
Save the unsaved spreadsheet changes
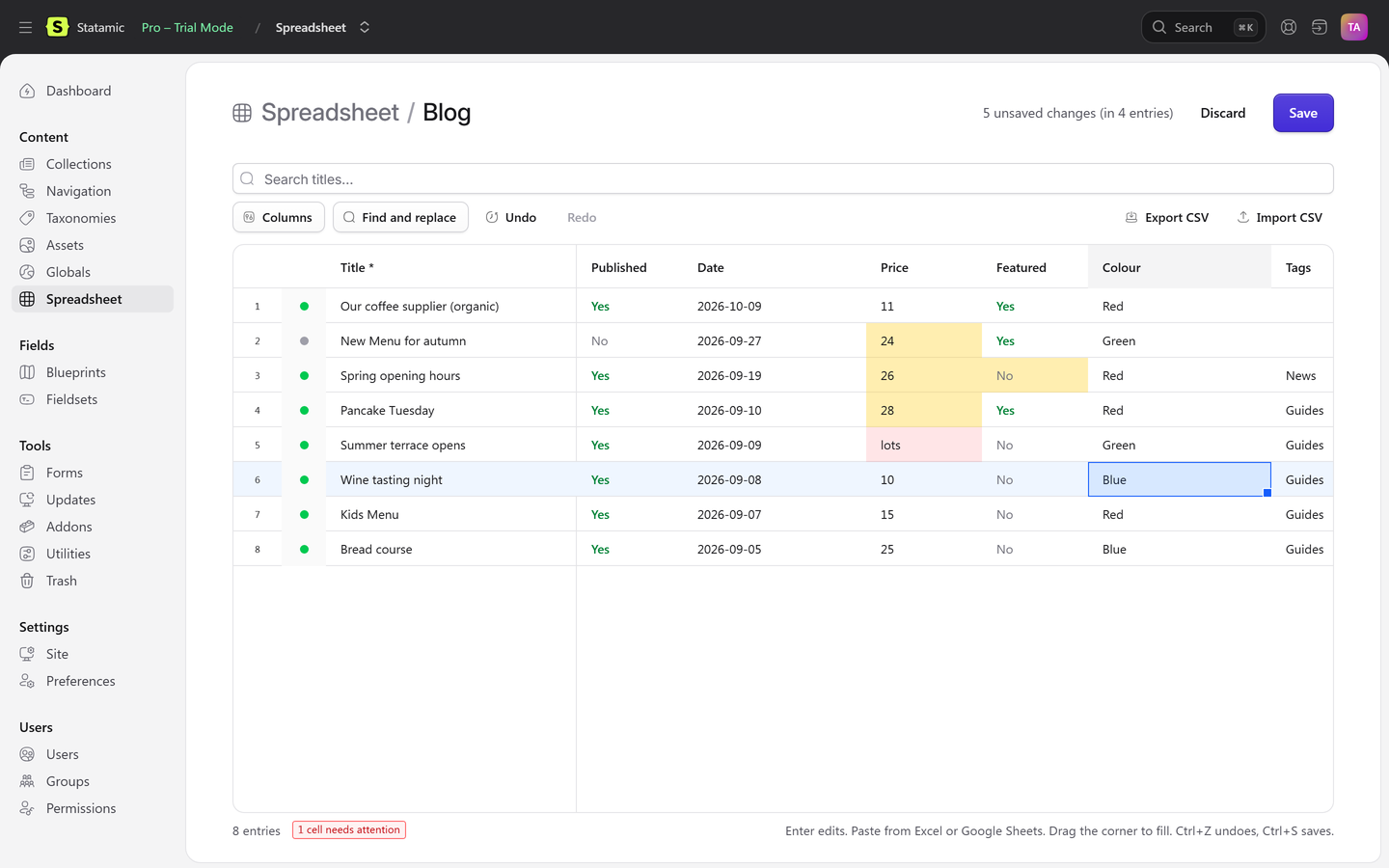[x=1303, y=113]
